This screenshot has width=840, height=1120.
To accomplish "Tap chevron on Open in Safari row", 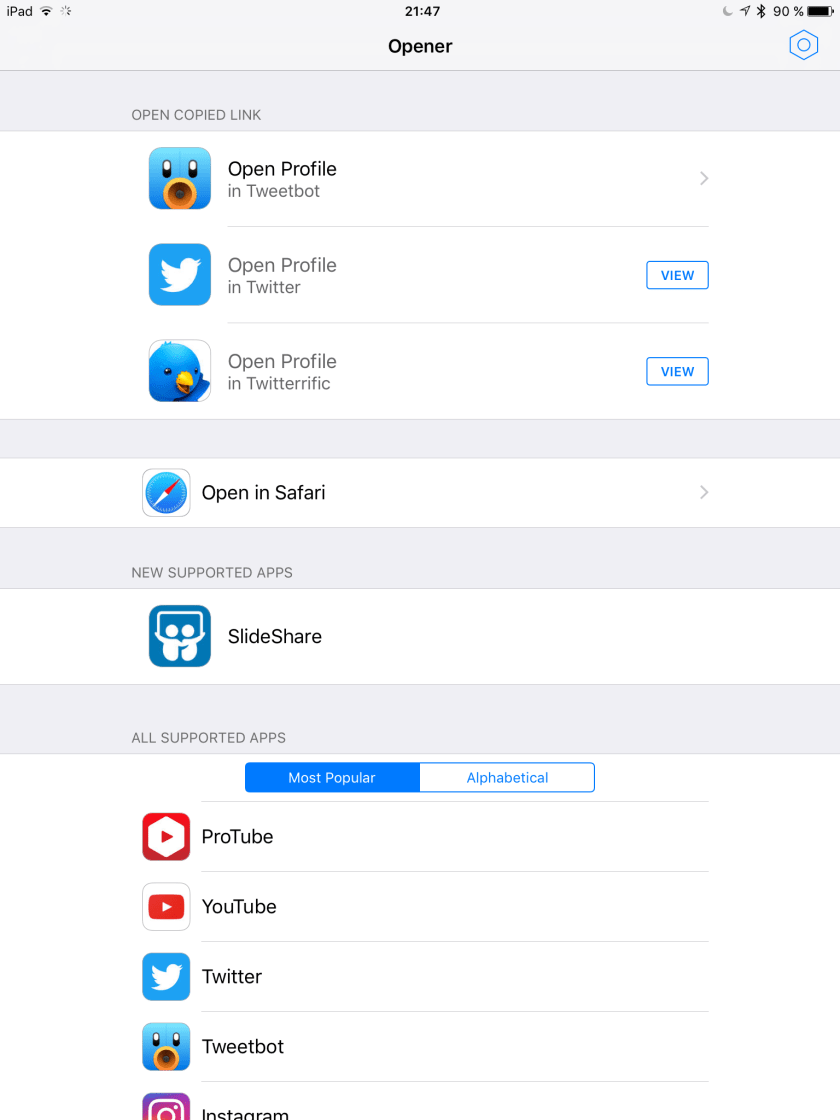I will [704, 492].
